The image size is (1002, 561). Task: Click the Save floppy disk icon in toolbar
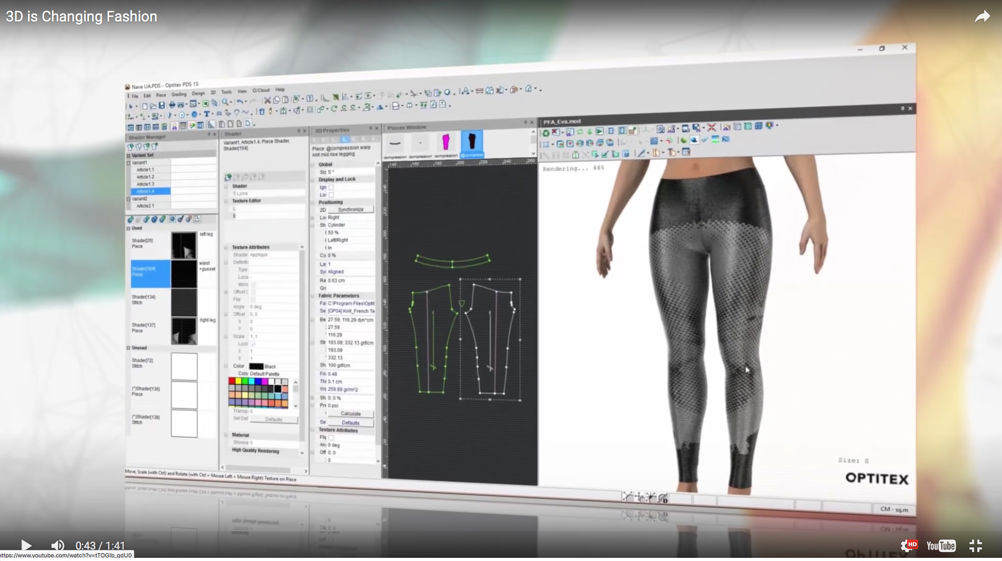coord(162,105)
